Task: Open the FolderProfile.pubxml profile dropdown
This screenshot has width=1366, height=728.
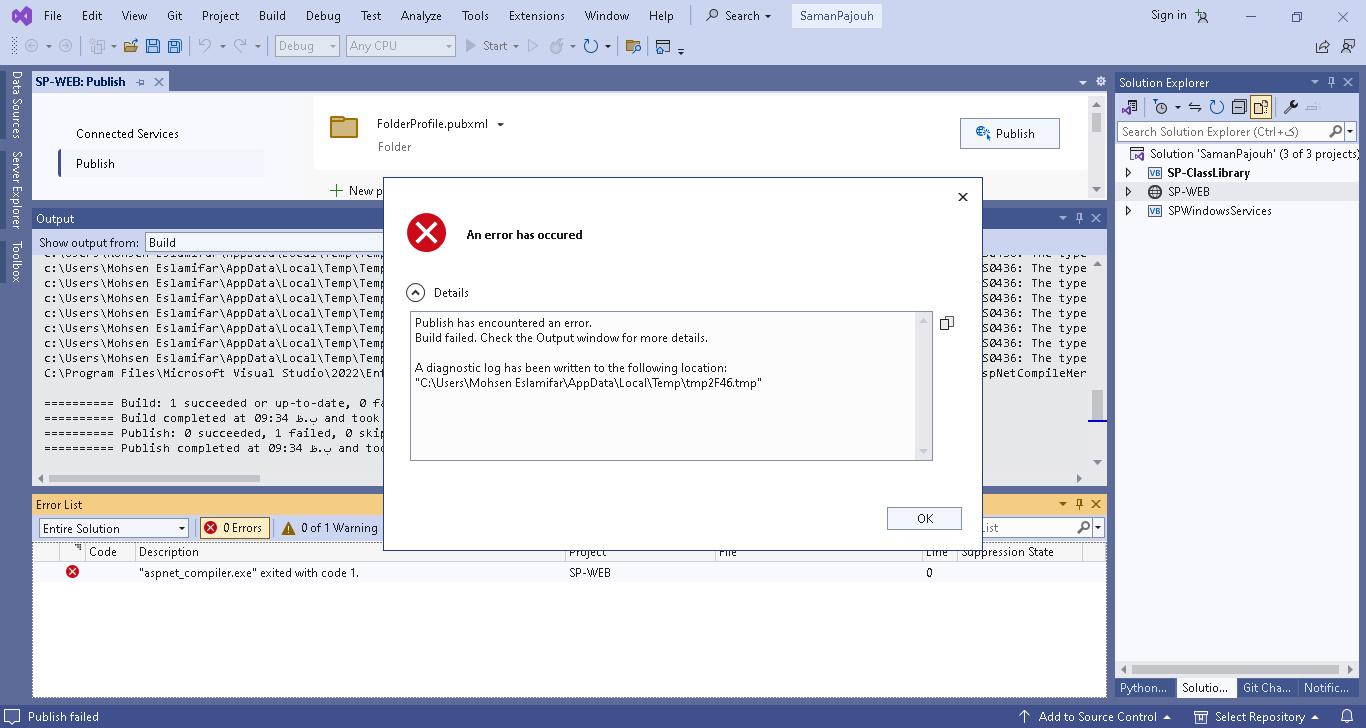Action: (x=501, y=125)
